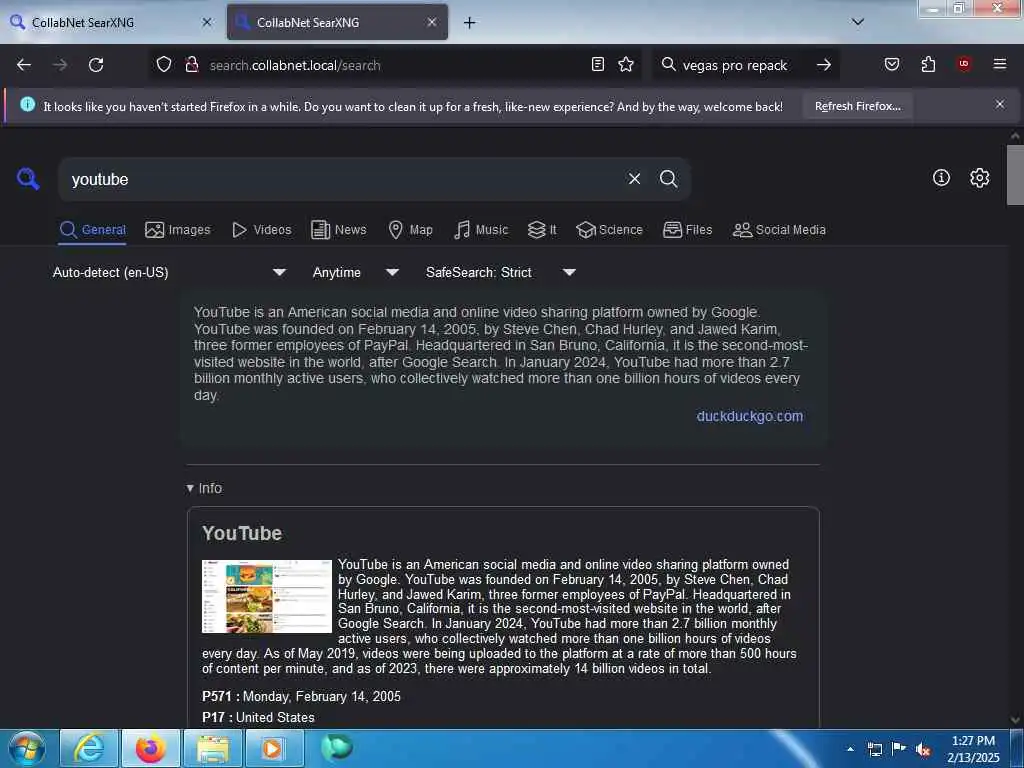Click 'P17 : United States' text
The image size is (1024, 768).
click(x=258, y=717)
